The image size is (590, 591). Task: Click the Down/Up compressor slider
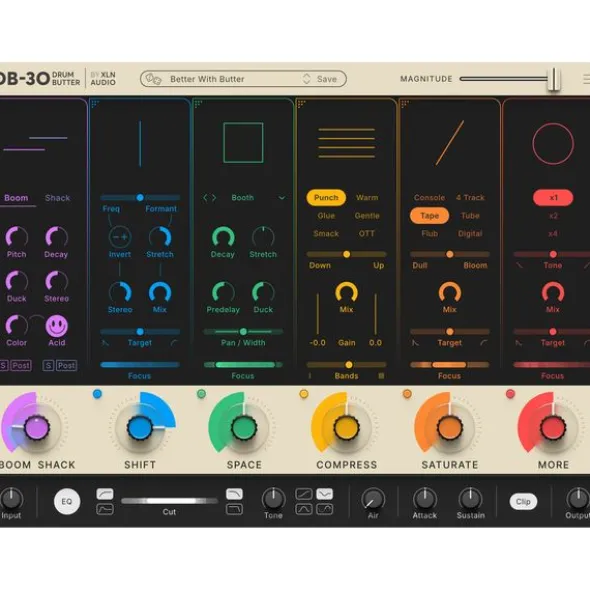click(x=346, y=254)
